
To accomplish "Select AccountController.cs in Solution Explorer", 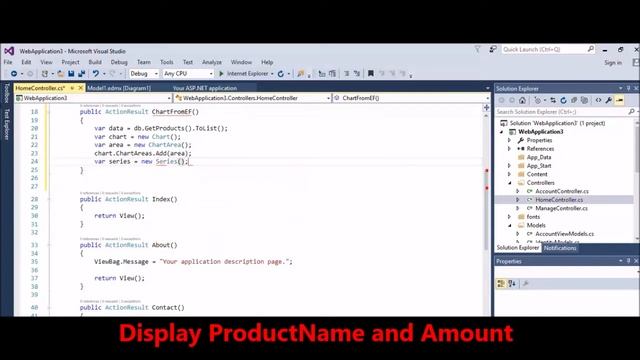I will click(562, 191).
